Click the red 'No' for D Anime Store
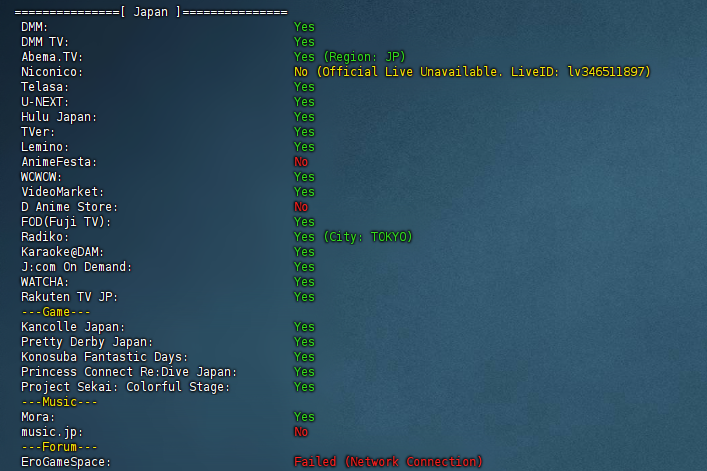This screenshot has width=707, height=471. coord(301,207)
